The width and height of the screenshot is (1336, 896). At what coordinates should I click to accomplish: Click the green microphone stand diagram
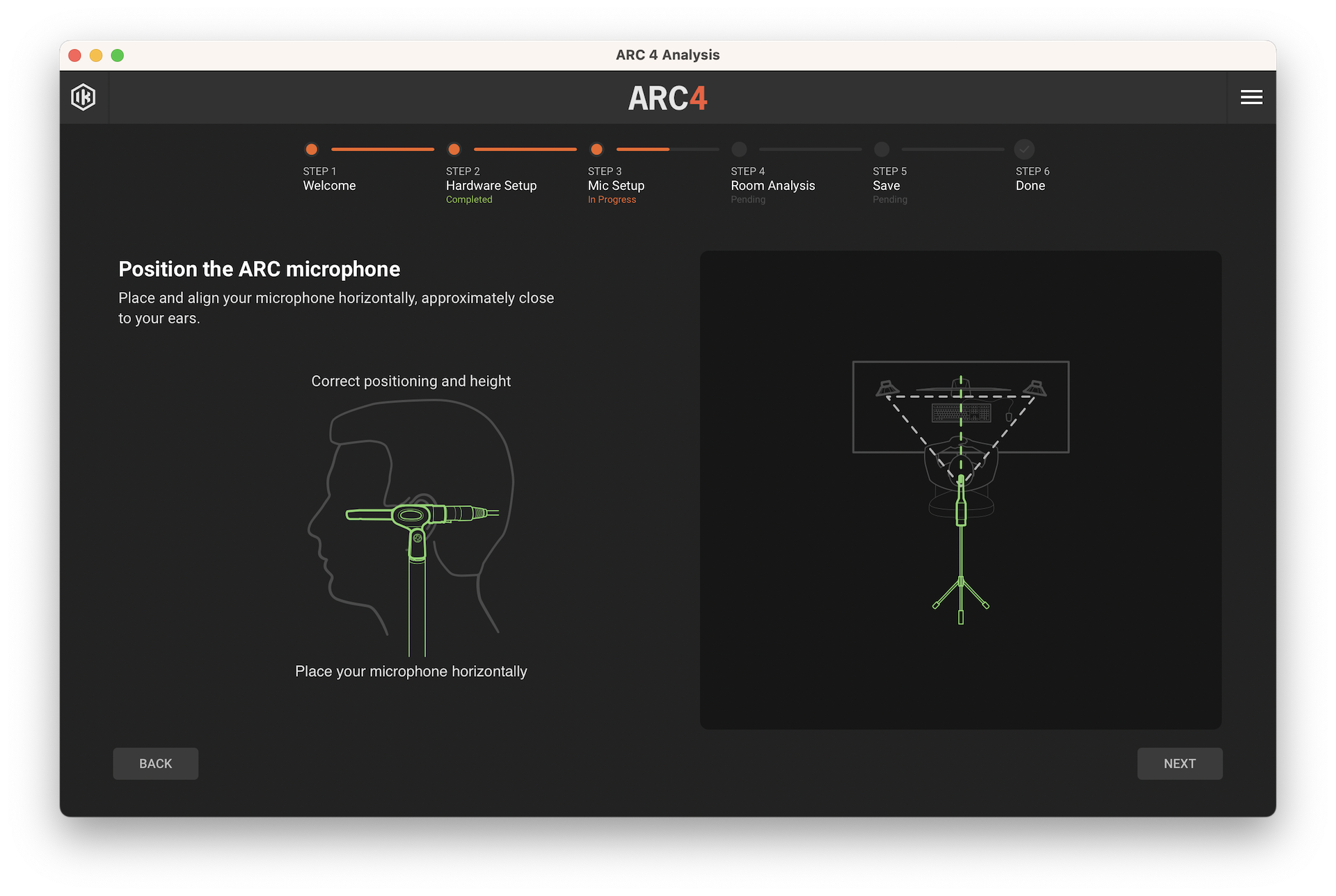pos(961,557)
